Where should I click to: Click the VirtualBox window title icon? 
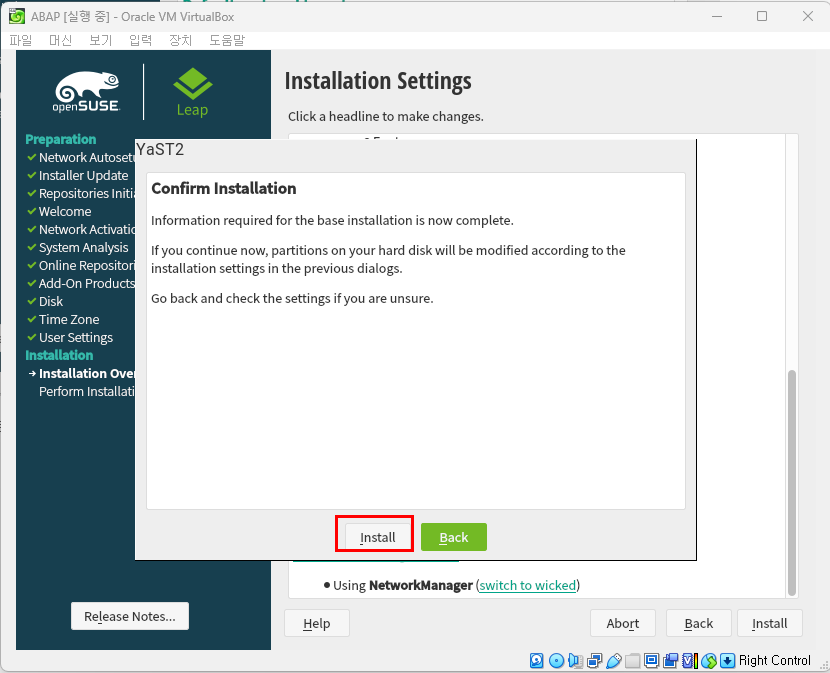click(16, 16)
